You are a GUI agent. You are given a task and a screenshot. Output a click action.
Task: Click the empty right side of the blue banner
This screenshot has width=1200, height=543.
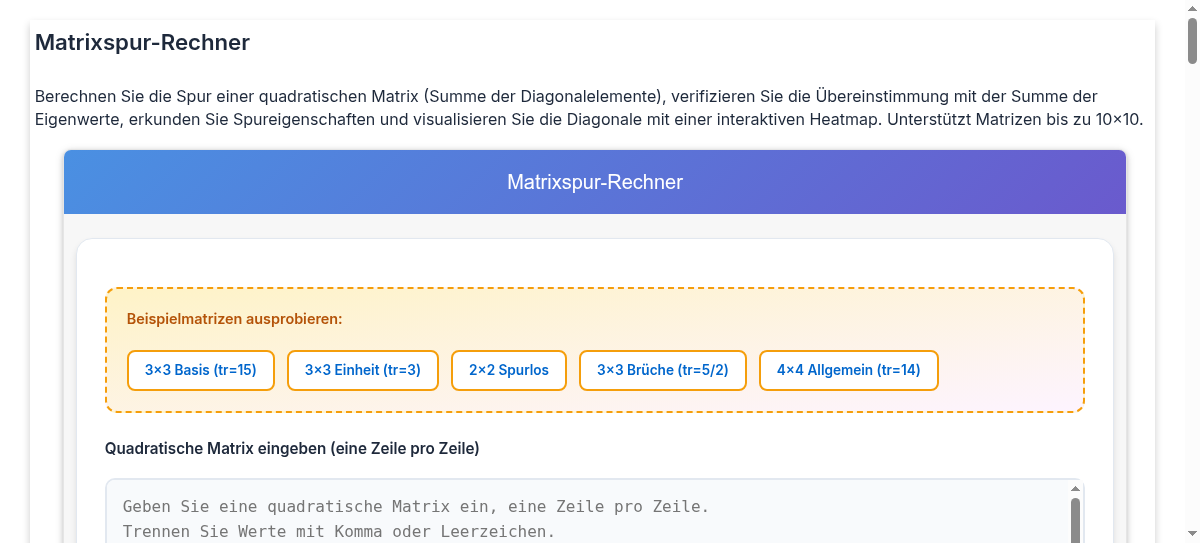click(x=950, y=182)
